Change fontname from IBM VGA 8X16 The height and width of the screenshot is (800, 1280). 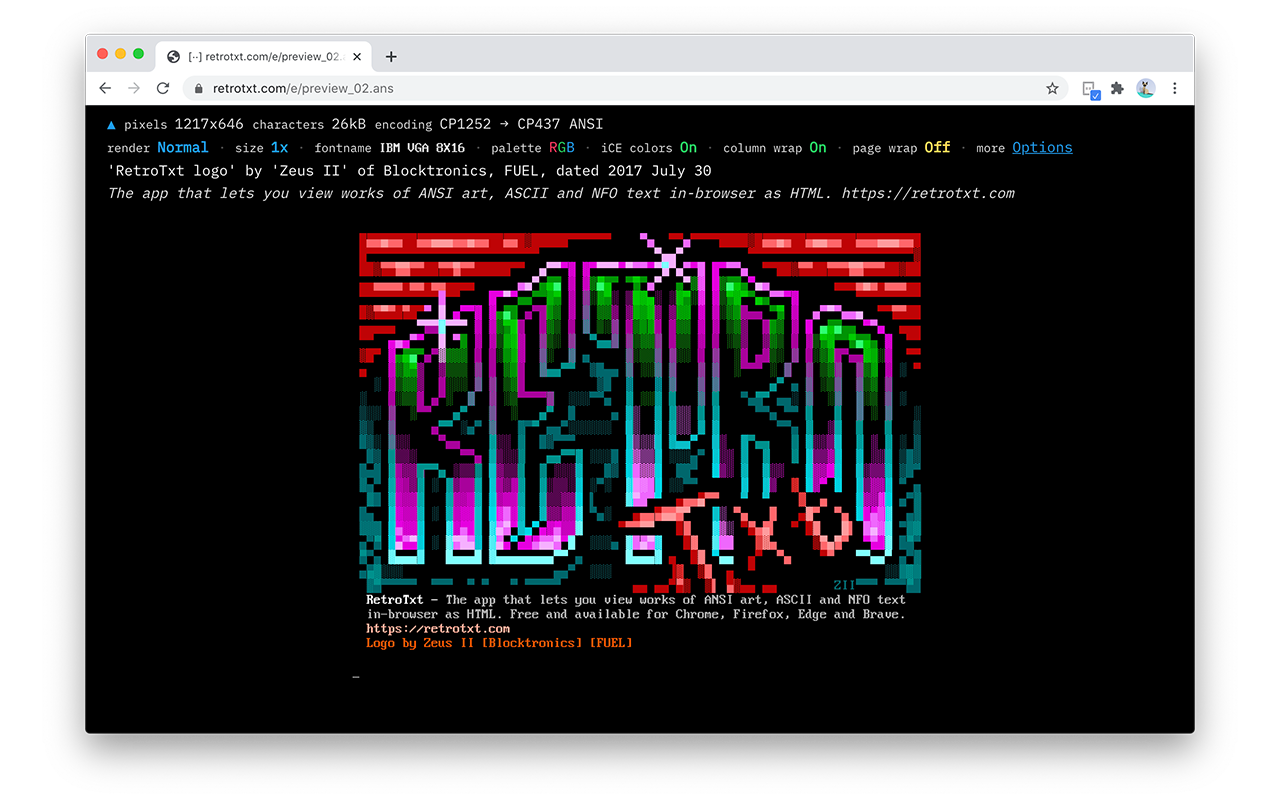(x=424, y=147)
